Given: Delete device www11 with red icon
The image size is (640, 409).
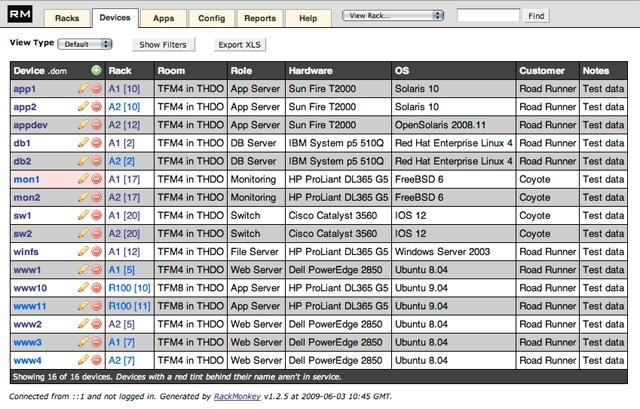Looking at the screenshot, I should tap(97, 306).
